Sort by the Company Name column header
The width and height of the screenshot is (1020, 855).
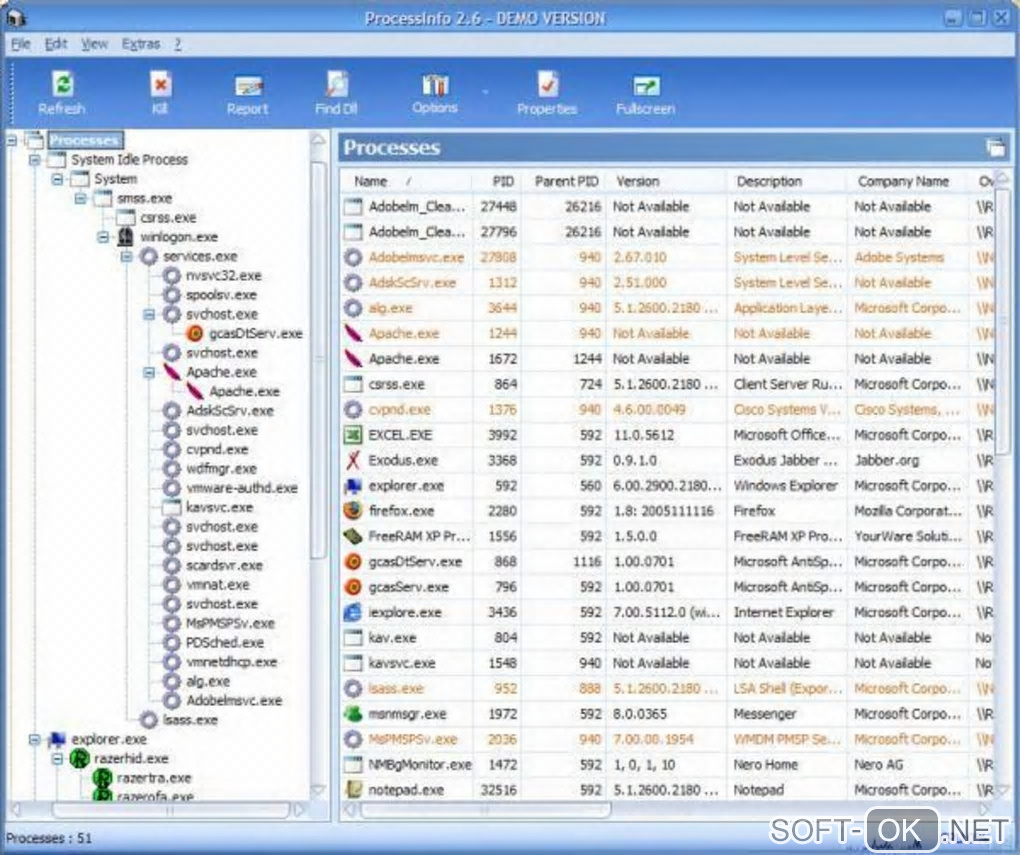tap(907, 182)
